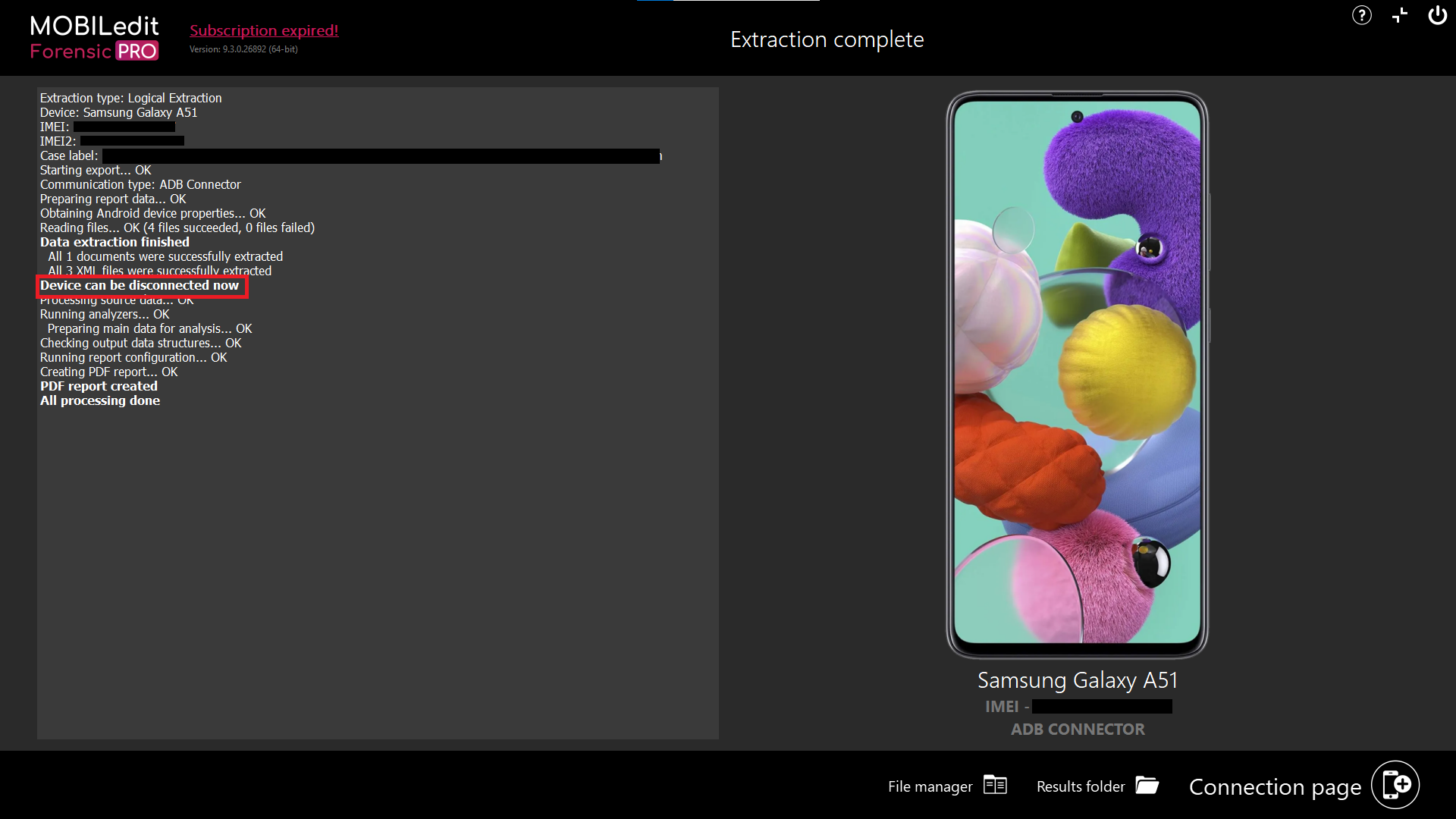Click the shrink window arrows icon
Viewport: 1456px width, 819px height.
[x=1400, y=15]
